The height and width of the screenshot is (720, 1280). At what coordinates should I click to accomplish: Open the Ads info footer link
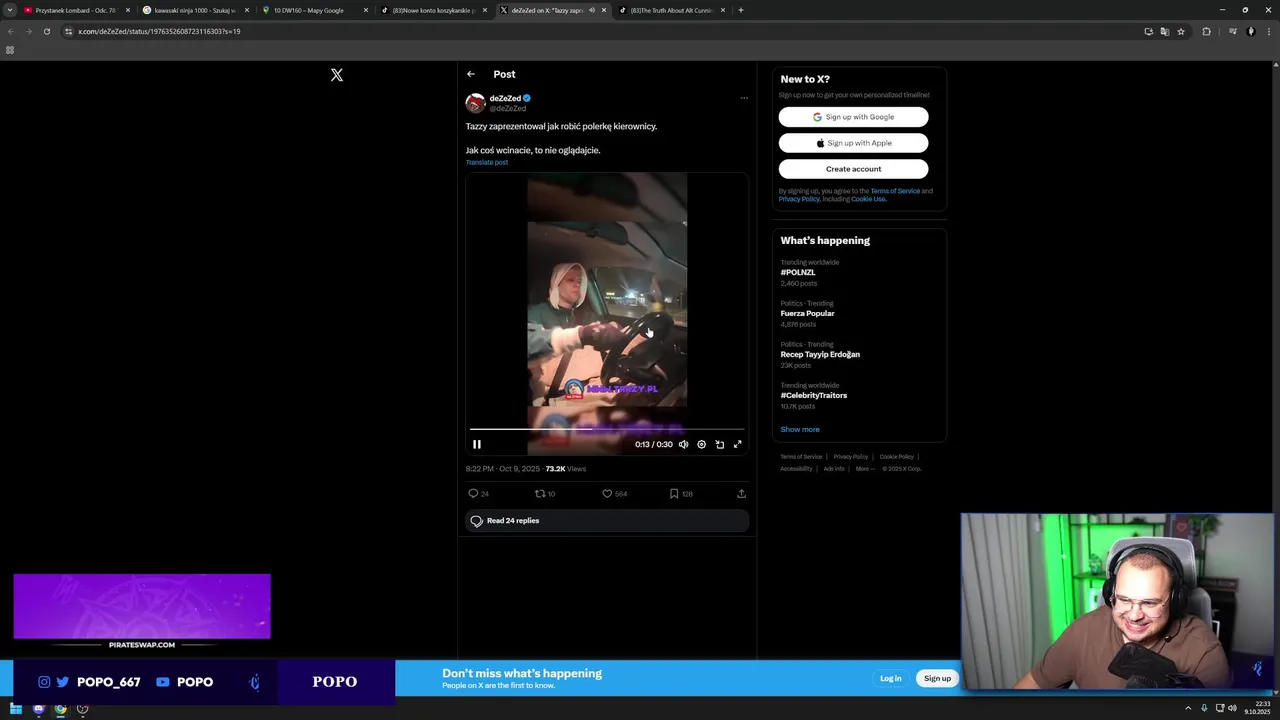[834, 469]
